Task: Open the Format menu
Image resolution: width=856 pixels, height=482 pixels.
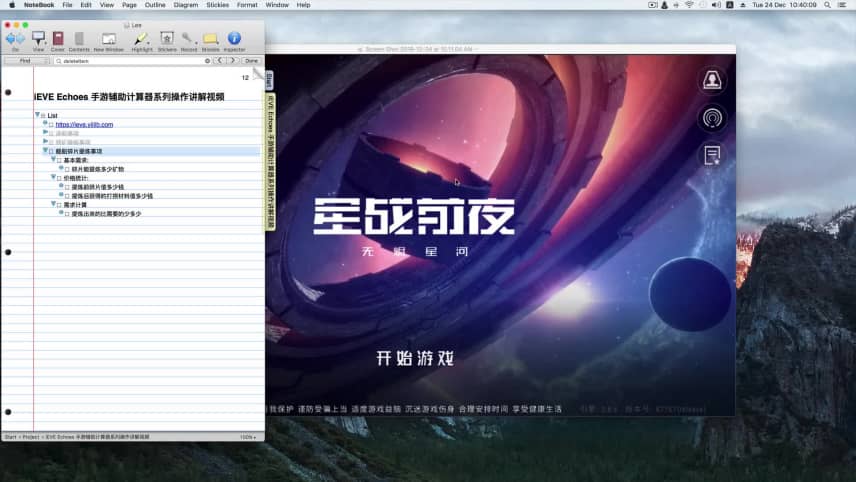Action: point(247,5)
